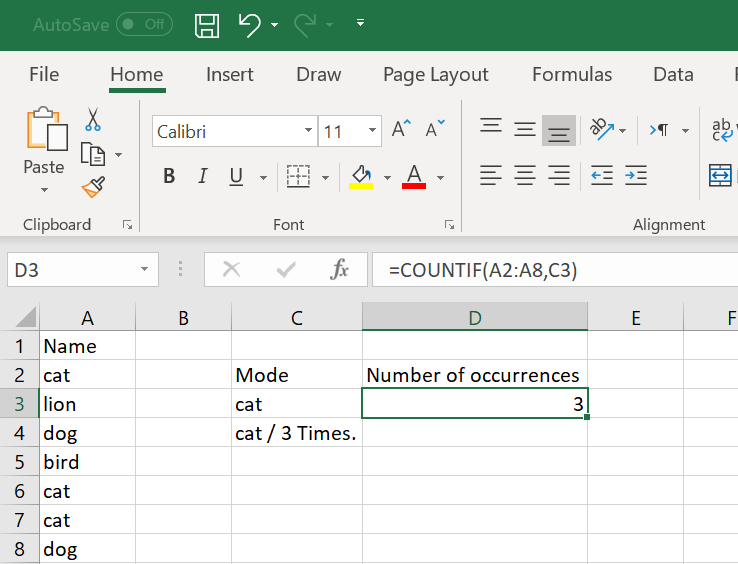Click the Save icon in title bar

(207, 25)
